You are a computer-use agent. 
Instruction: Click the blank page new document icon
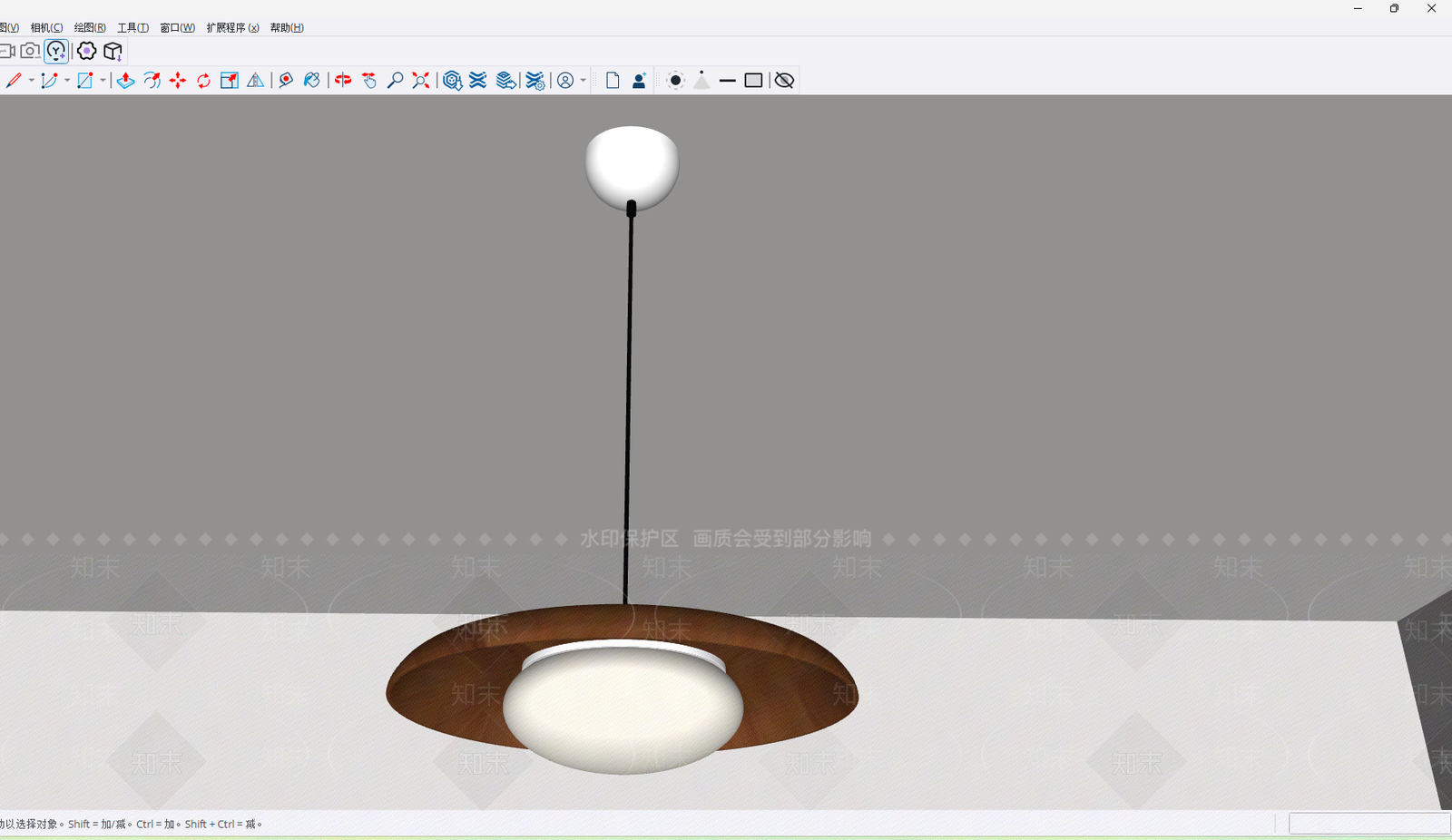[x=613, y=81]
